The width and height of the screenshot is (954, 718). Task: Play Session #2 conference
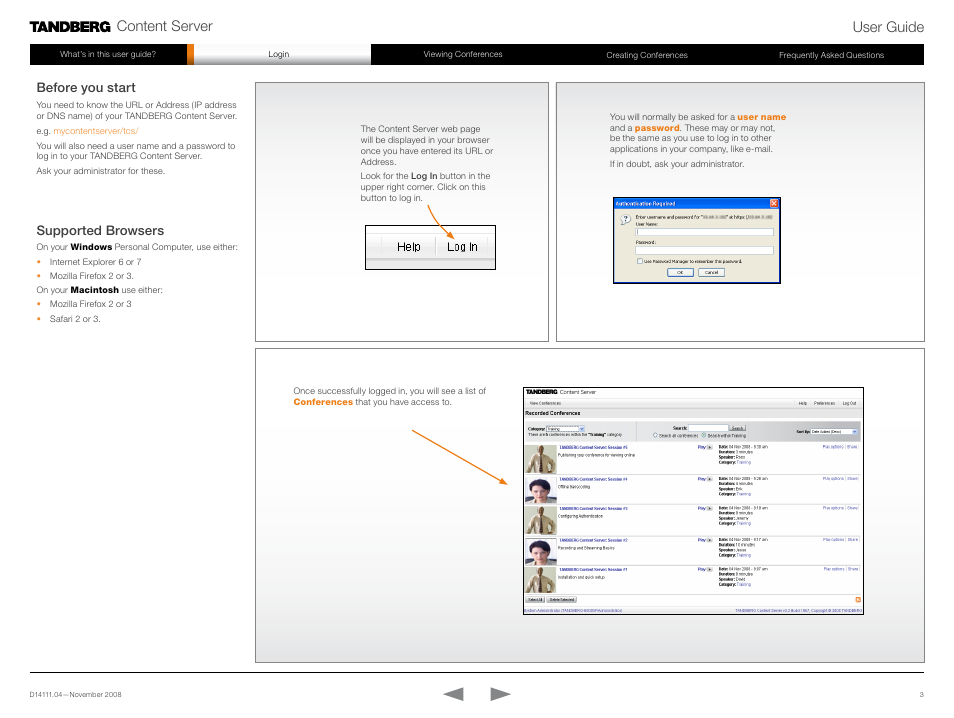point(705,540)
